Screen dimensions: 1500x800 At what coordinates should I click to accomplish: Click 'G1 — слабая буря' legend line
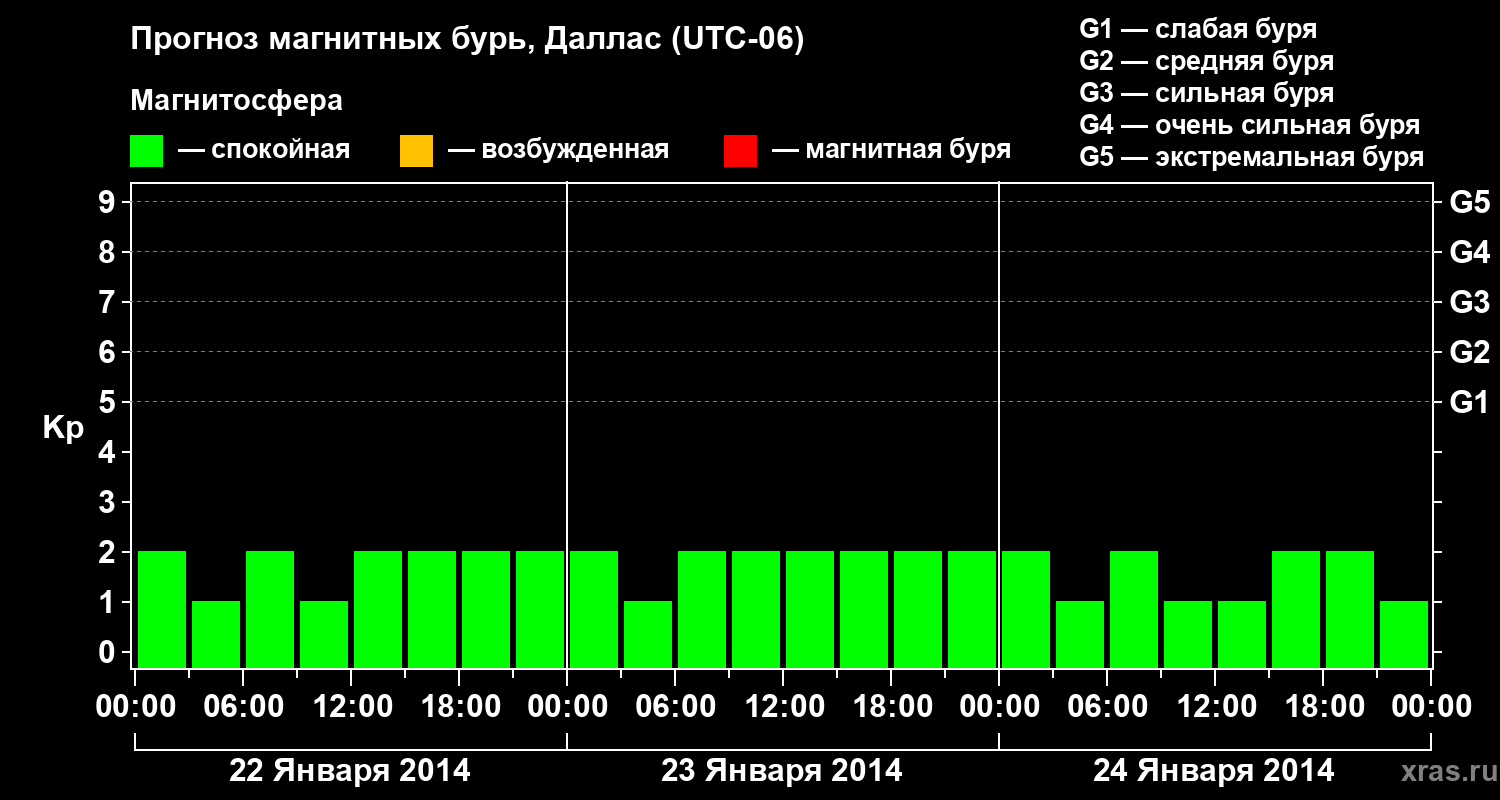click(x=1198, y=29)
